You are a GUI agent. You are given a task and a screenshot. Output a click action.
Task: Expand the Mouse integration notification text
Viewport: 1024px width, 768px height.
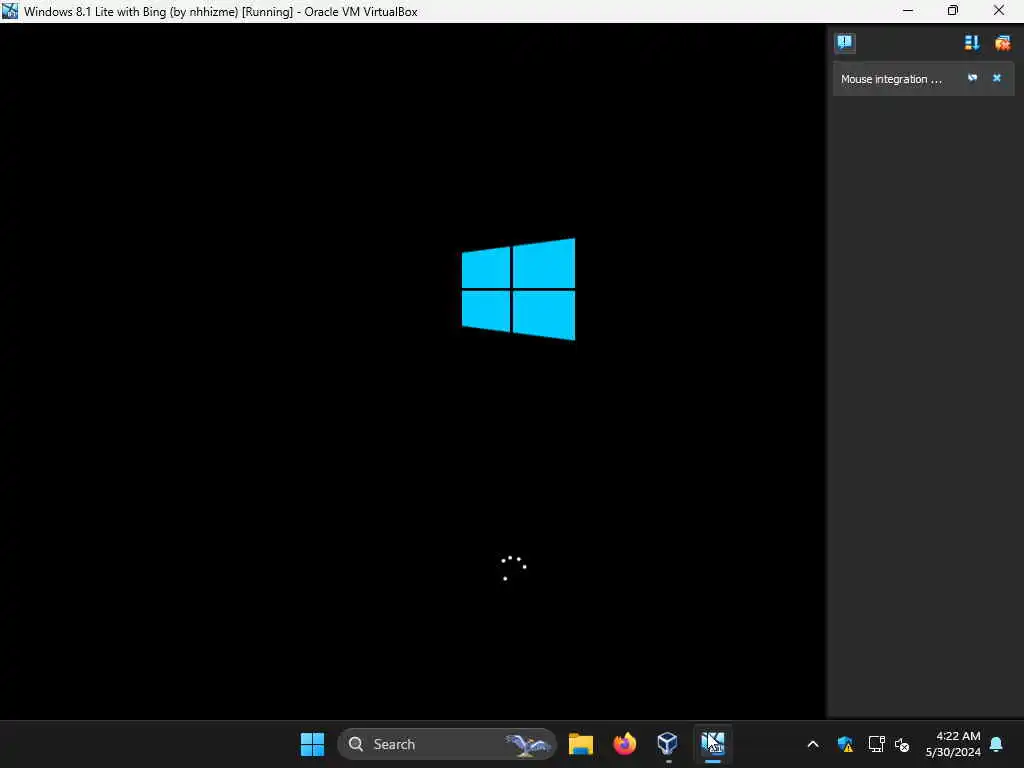coord(891,79)
